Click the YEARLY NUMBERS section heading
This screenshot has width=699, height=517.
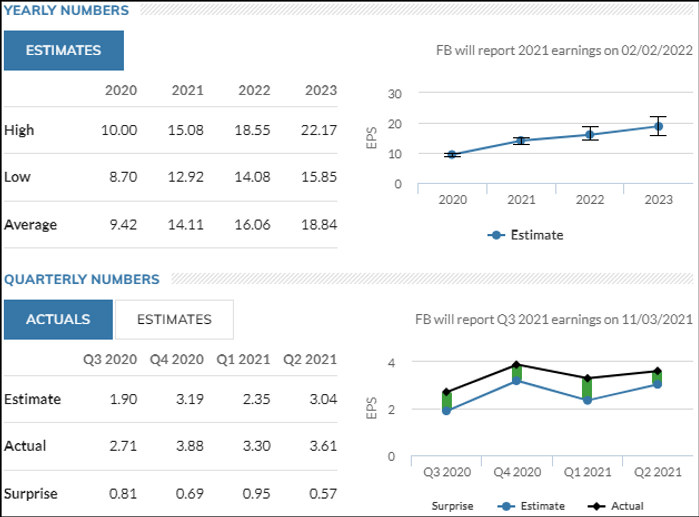point(65,10)
